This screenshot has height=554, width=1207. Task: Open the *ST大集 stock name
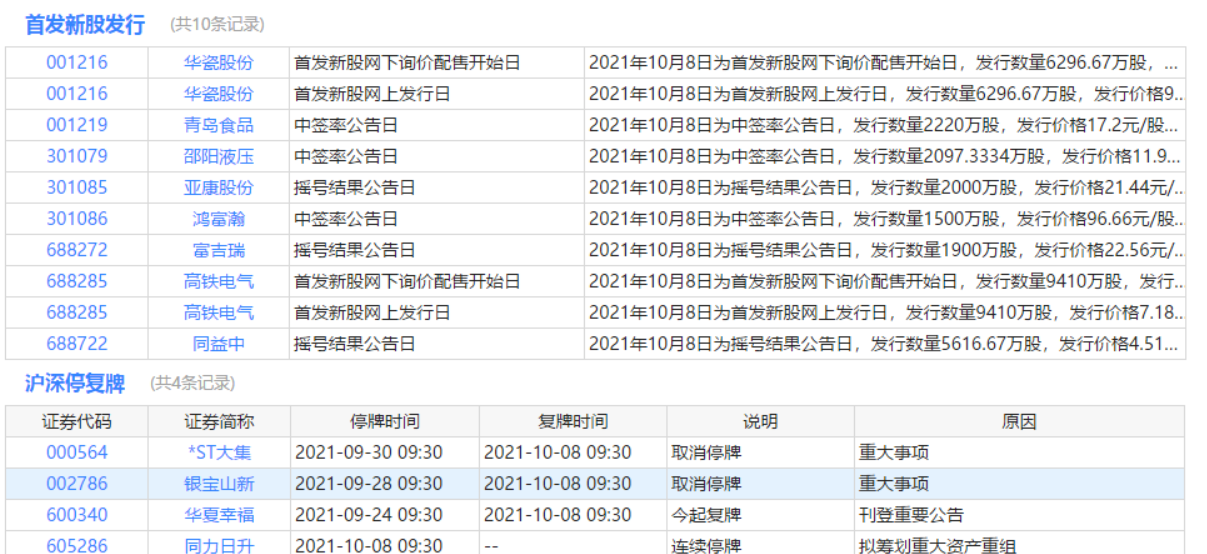(219, 453)
